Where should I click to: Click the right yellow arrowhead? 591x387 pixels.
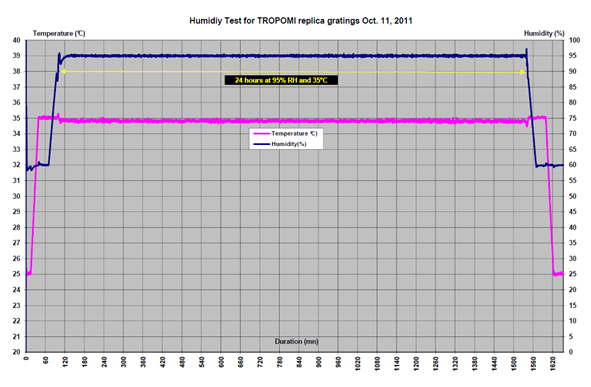tap(523, 72)
